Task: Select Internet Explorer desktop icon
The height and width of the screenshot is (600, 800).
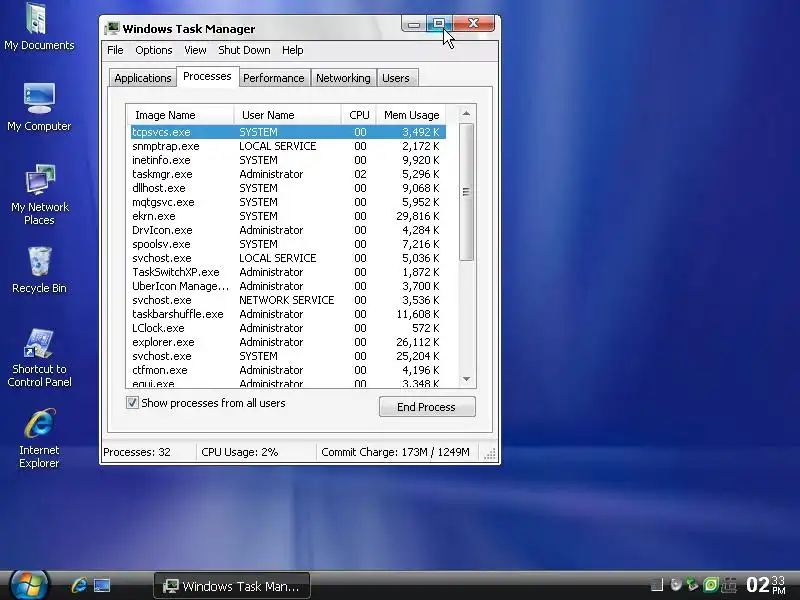Action: point(39,438)
